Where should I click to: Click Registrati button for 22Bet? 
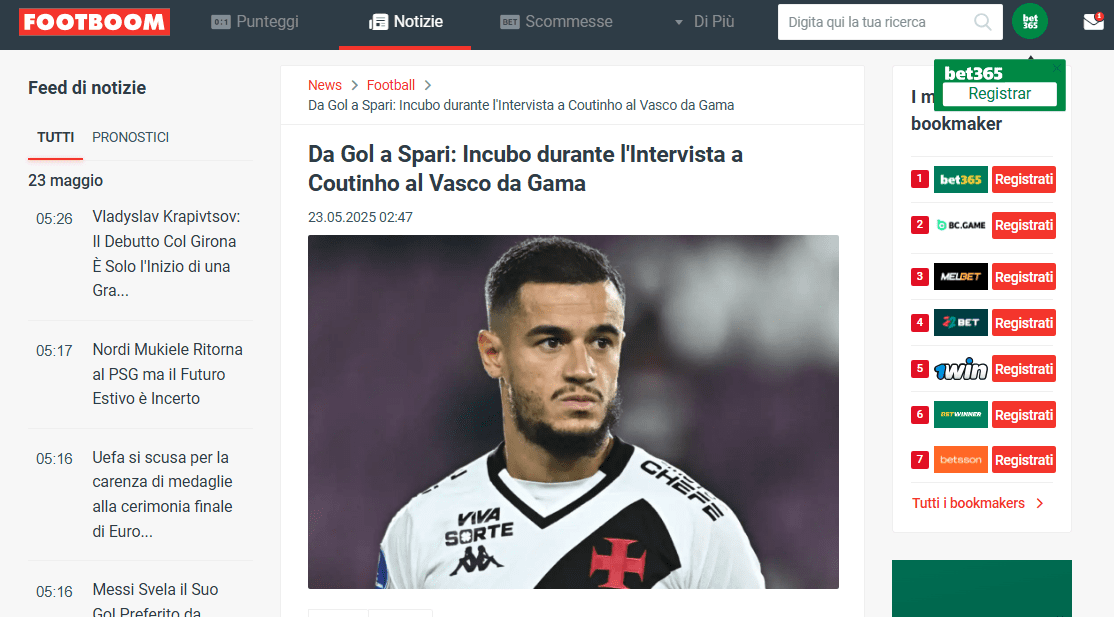point(1024,323)
